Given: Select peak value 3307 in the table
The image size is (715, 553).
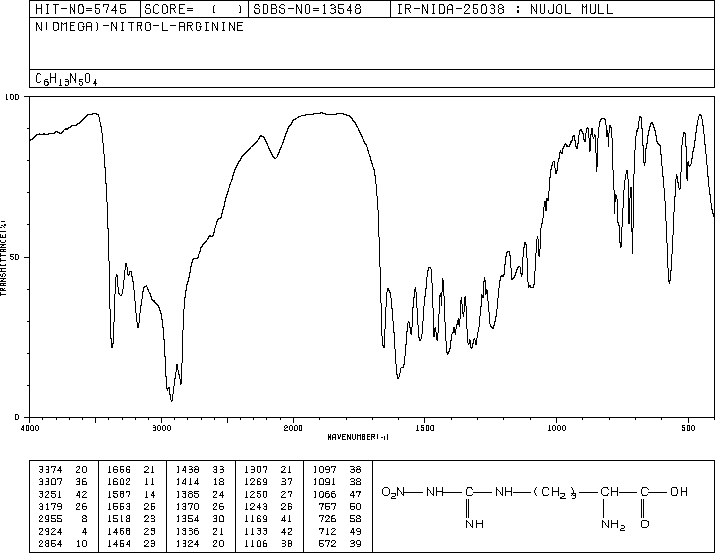Looking at the screenshot, I should tap(50, 481).
